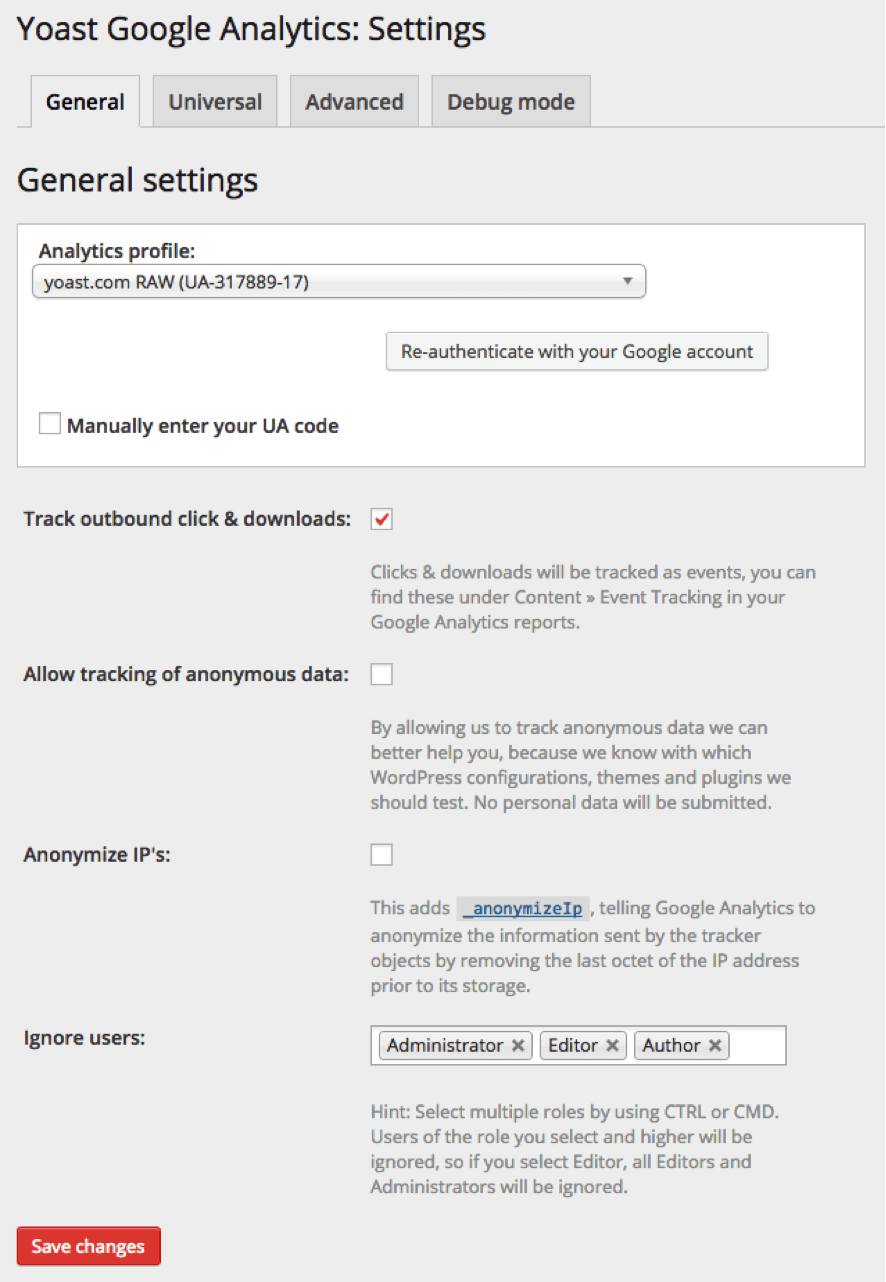Select the yoast.com RAW profile combo box
The height and width of the screenshot is (1282, 886).
point(330,282)
